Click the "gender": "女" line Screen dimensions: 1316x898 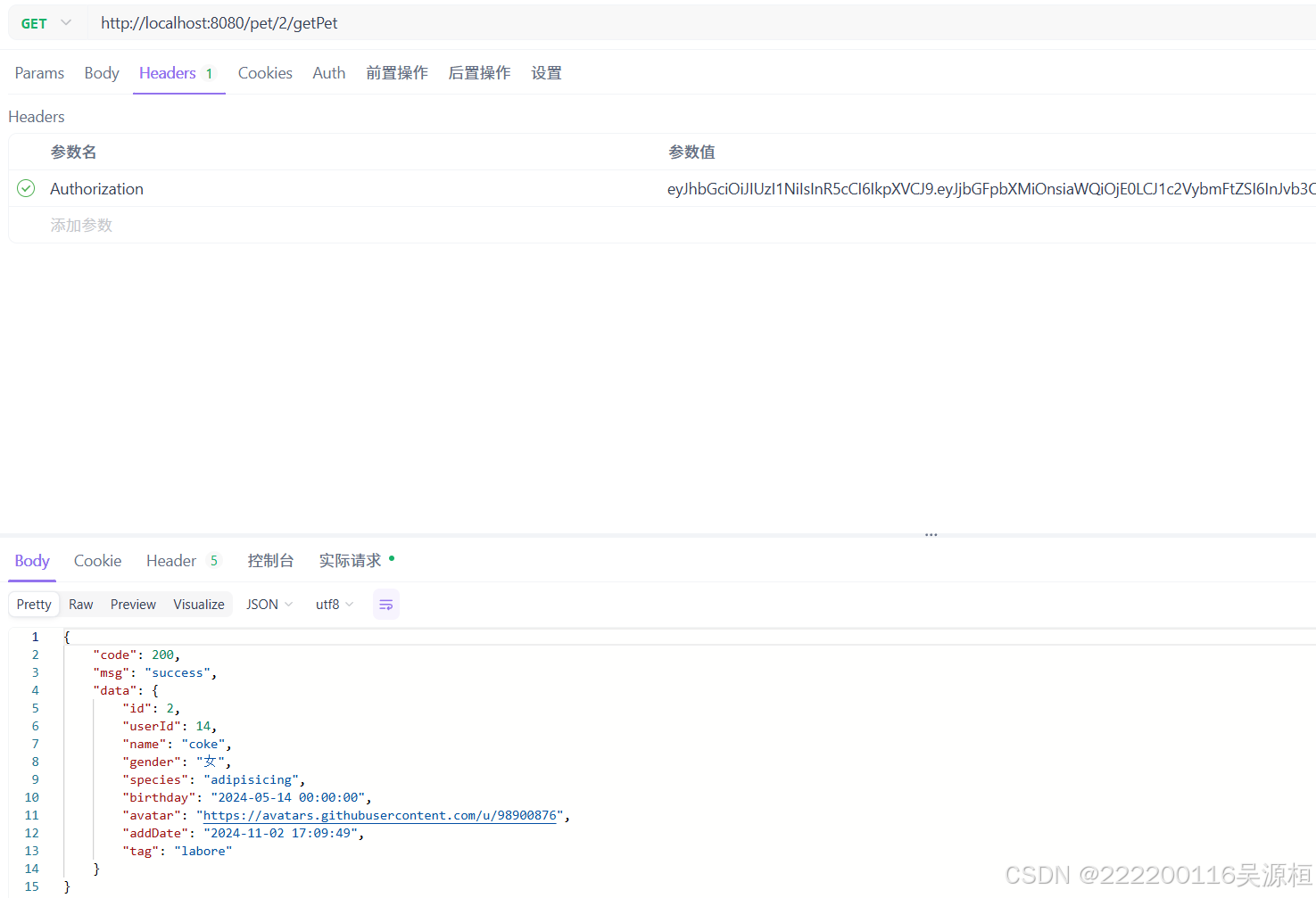[x=178, y=762]
